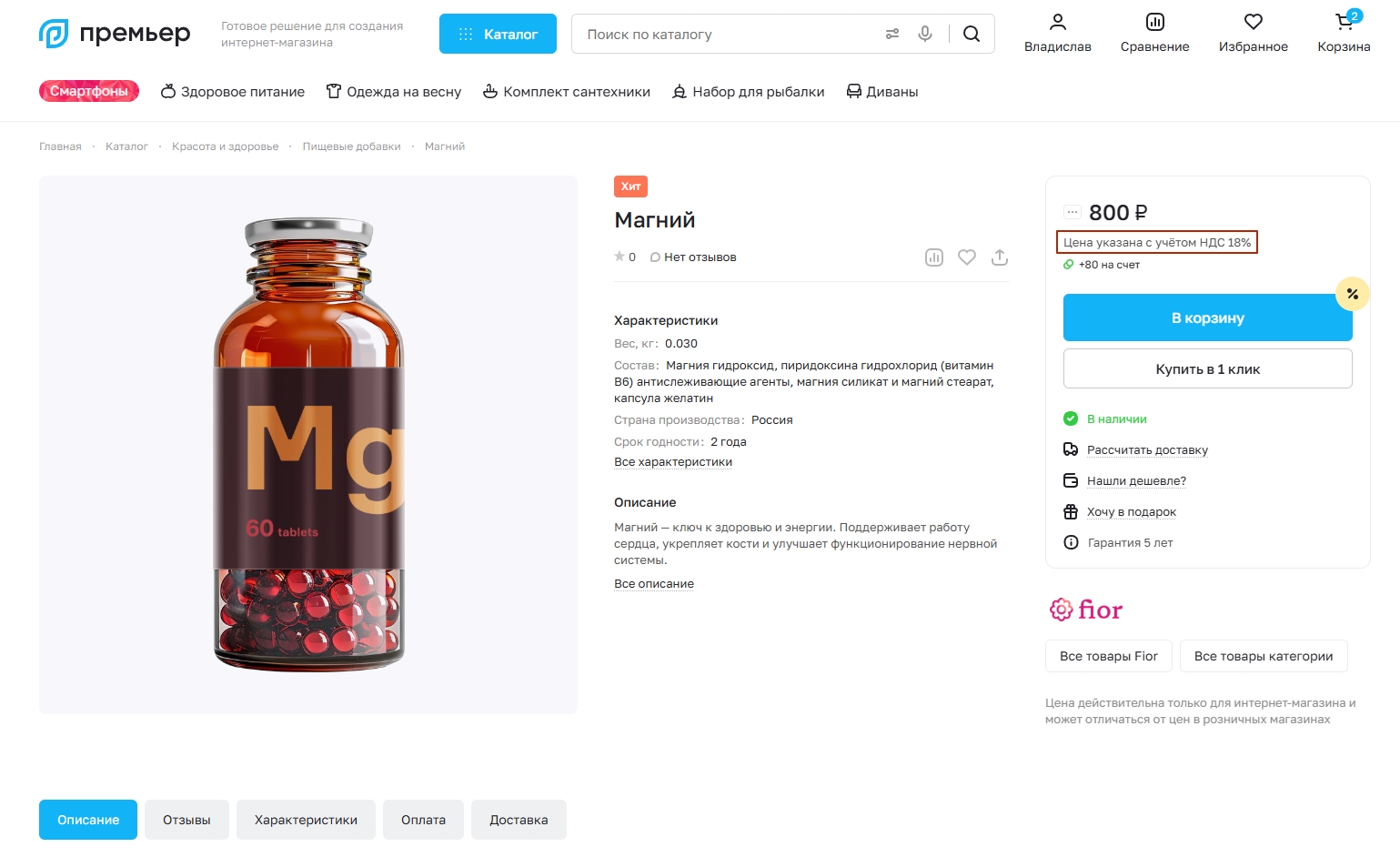Add Магний to comparison via chart icon
Viewport: 1400px width, 857px height.
(x=933, y=257)
